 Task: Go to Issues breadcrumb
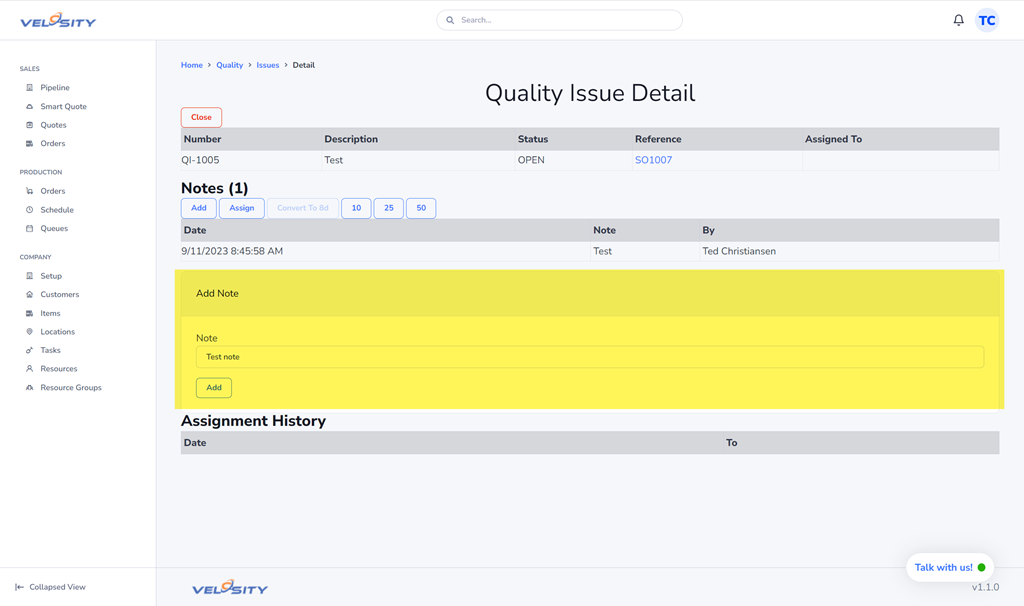pos(268,65)
